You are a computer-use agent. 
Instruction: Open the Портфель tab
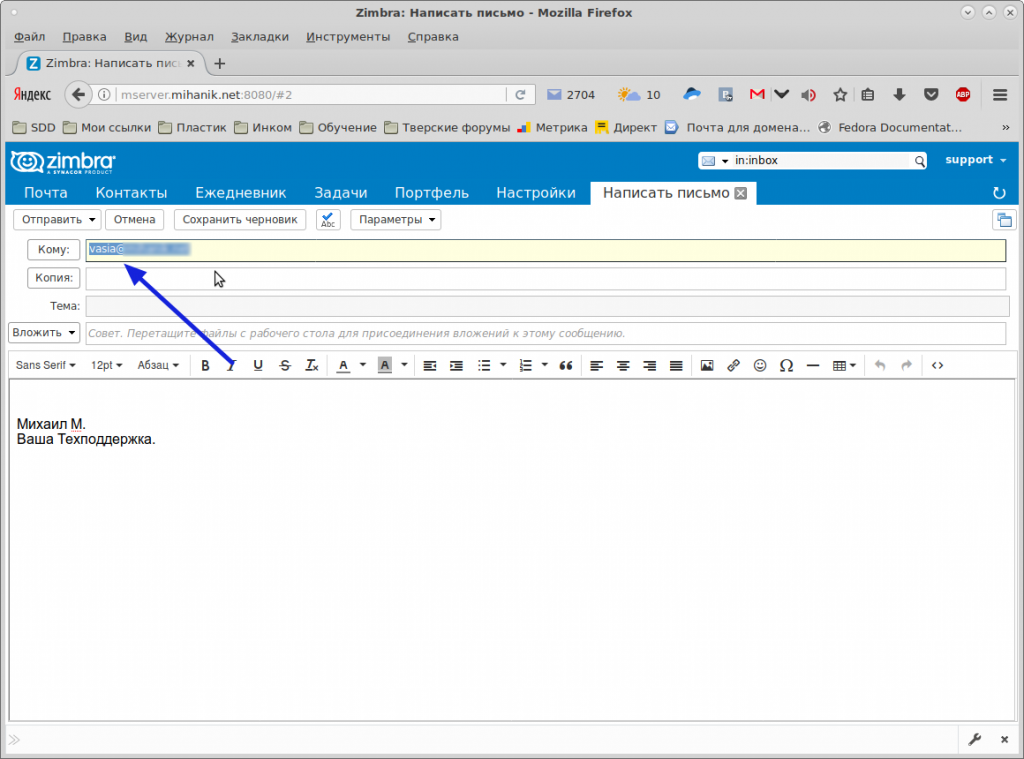click(432, 193)
